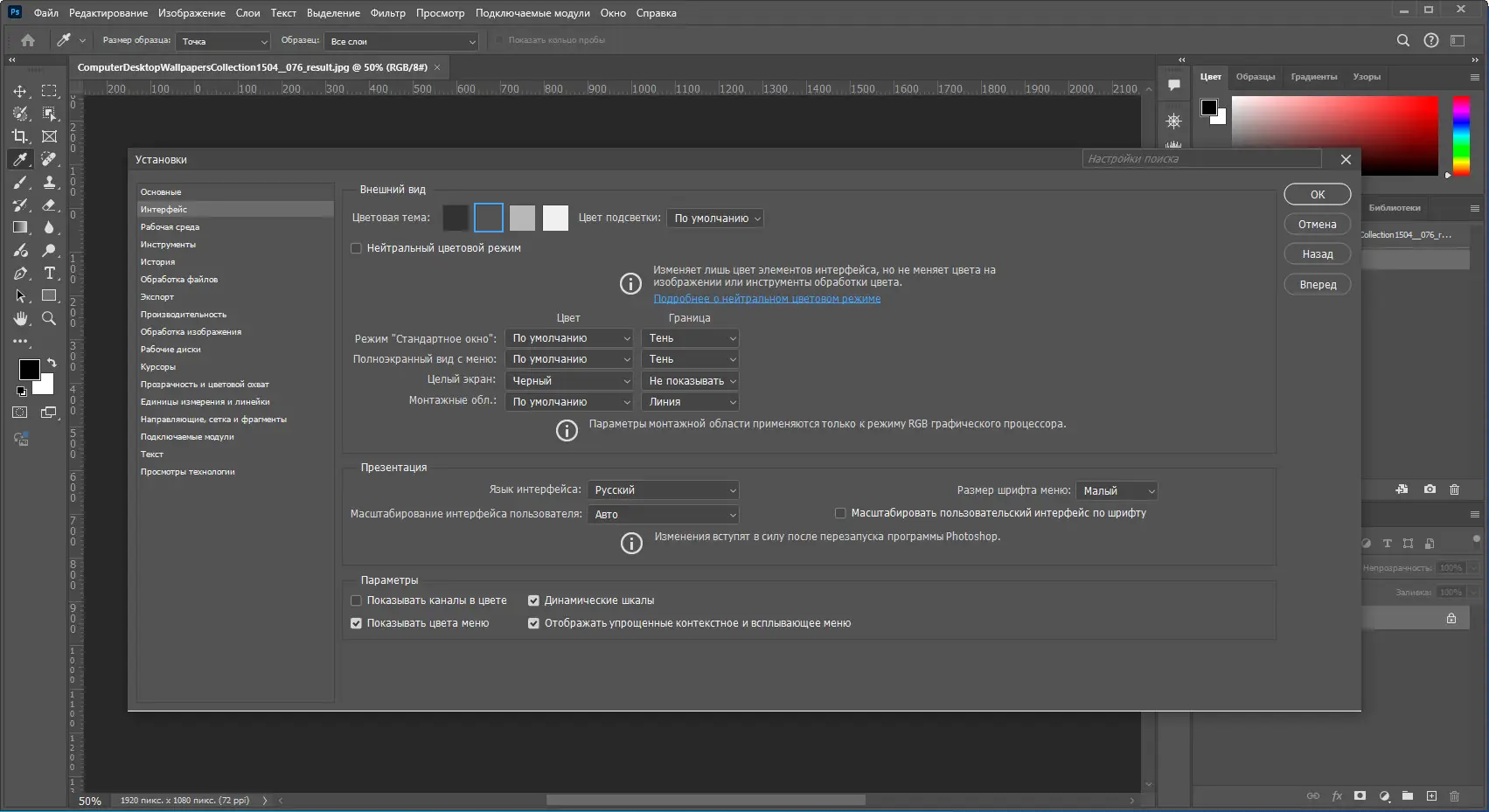Select the Brush tool
Viewport: 1489px width, 812px height.
20,182
